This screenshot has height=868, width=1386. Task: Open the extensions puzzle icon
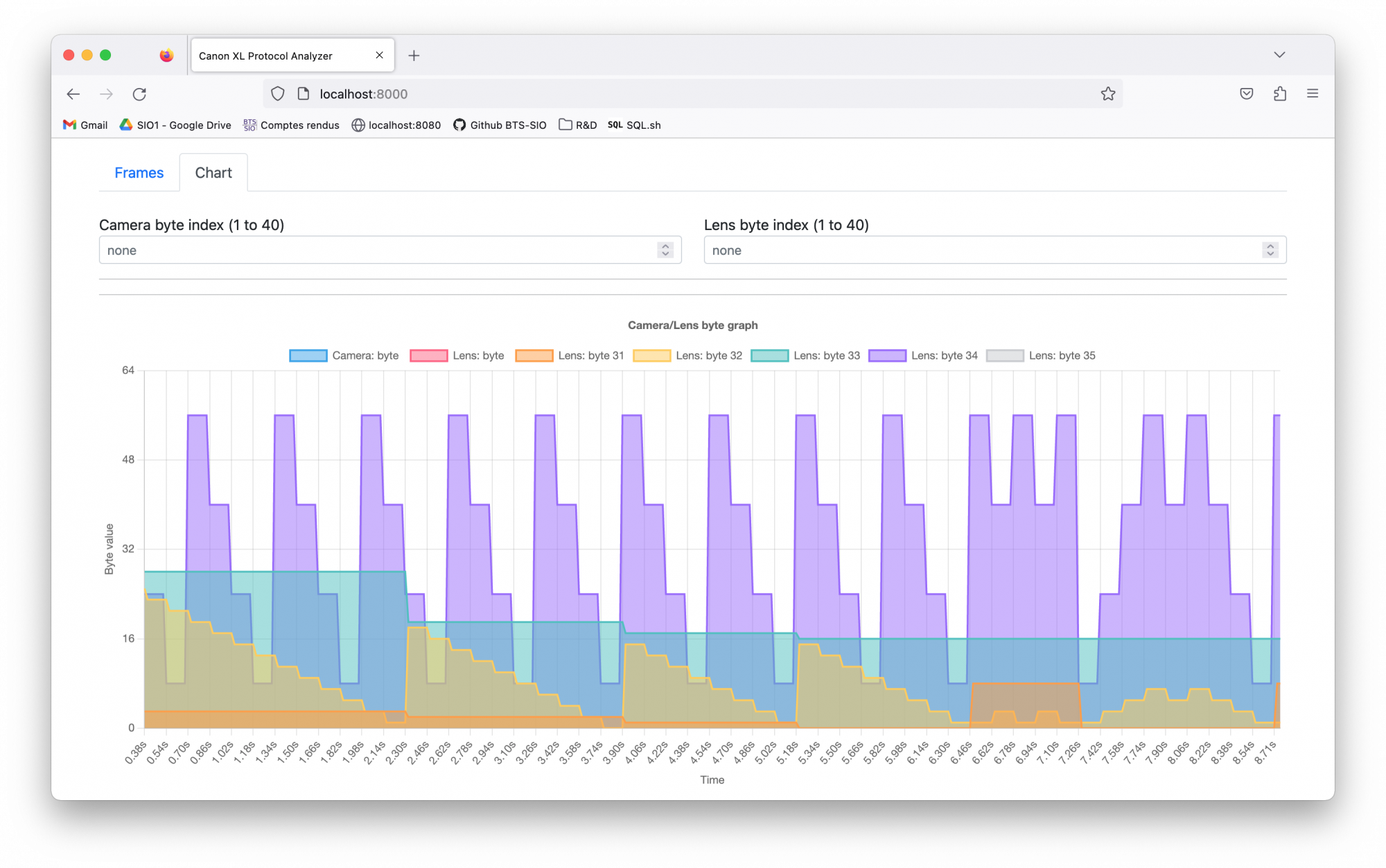tap(1279, 94)
